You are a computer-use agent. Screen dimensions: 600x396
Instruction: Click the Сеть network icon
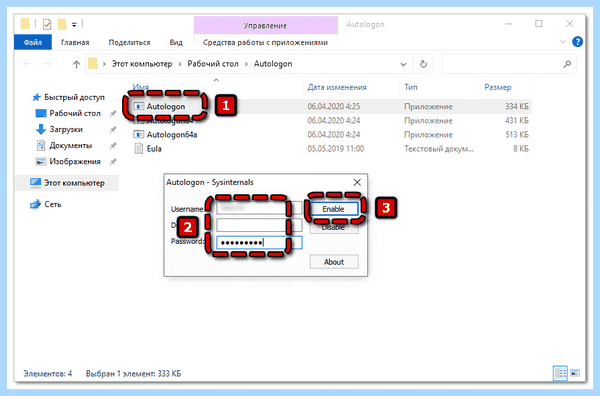coord(36,204)
